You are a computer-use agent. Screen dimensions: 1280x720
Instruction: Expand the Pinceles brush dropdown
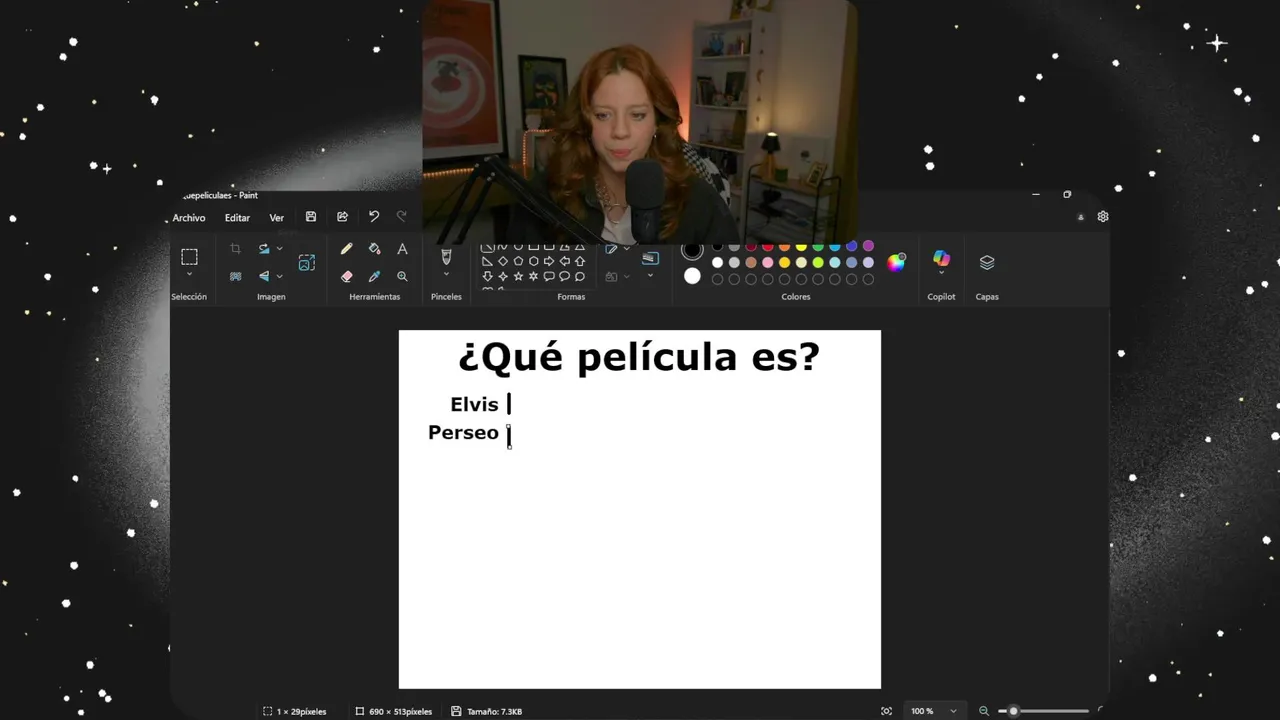[x=446, y=274]
